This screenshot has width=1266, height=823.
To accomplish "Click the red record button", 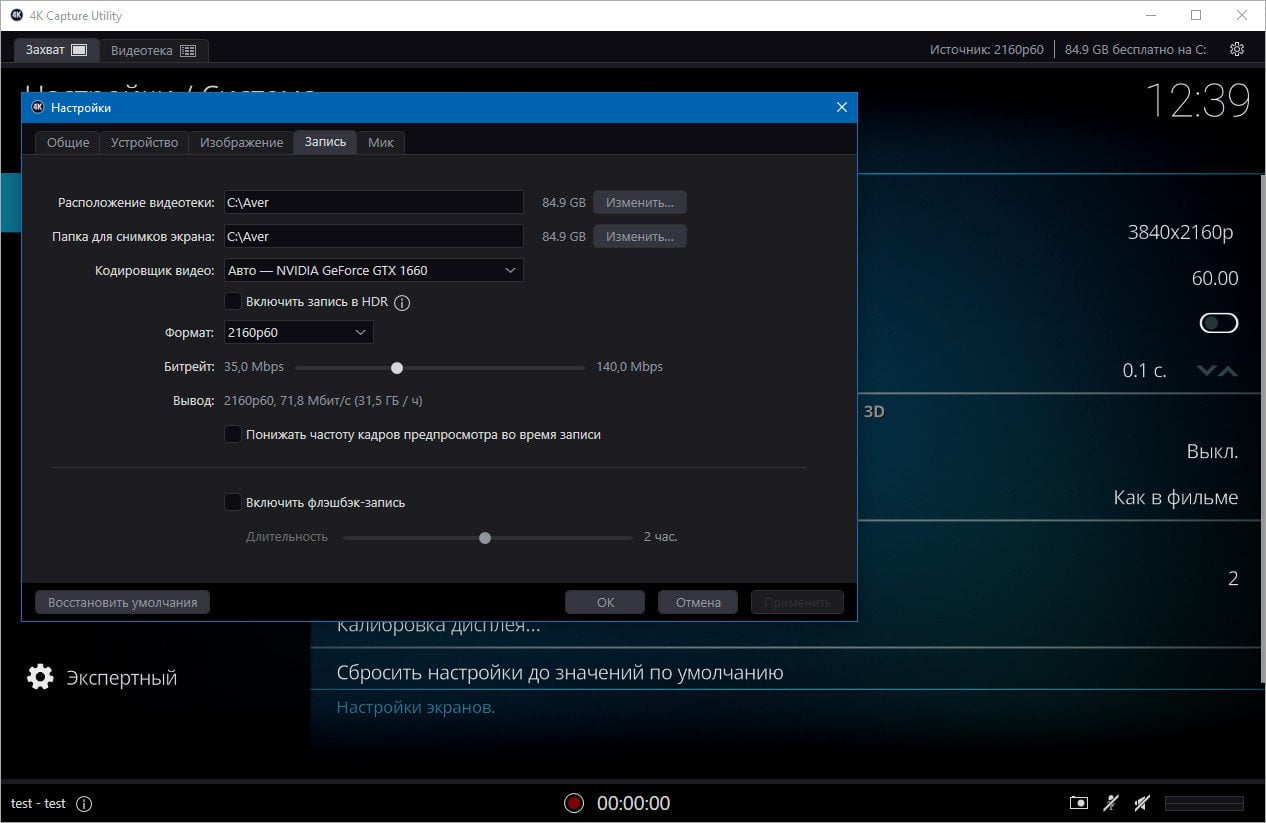I will click(573, 803).
